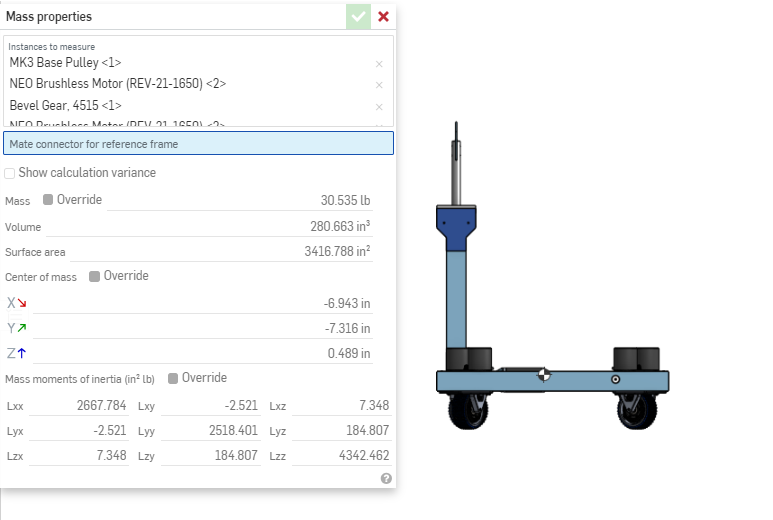Viewport: 773px width, 520px height.
Task: Click Lzz value 4342.462
Action: coord(364,455)
